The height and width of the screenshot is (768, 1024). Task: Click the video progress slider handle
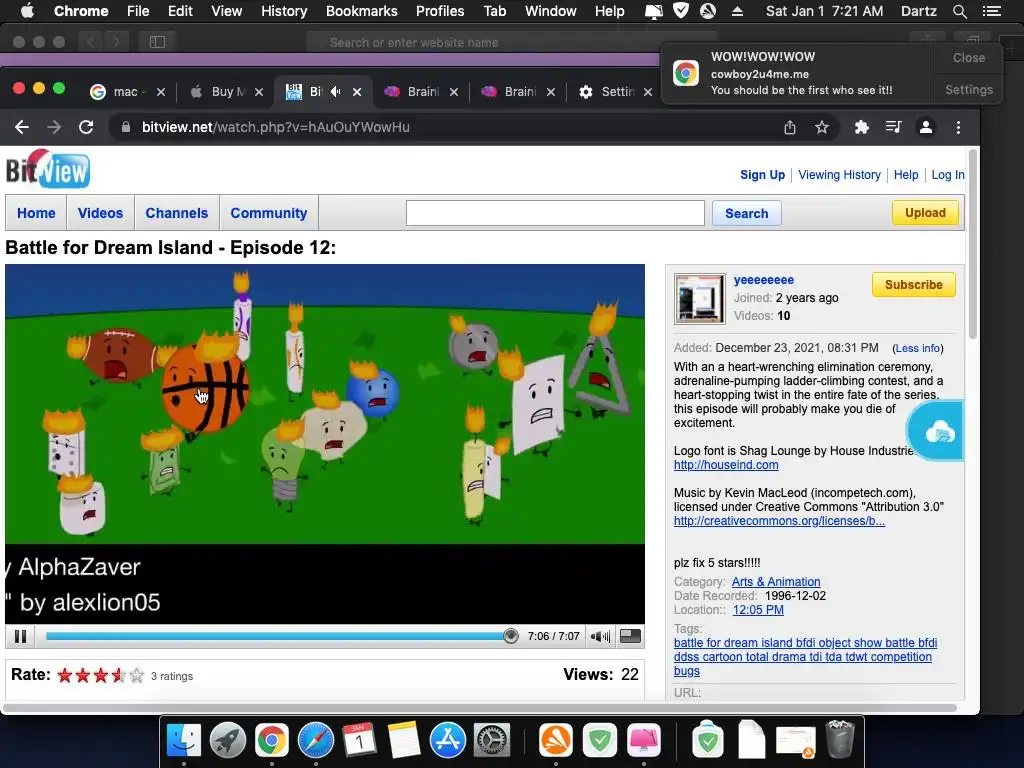[x=511, y=636]
